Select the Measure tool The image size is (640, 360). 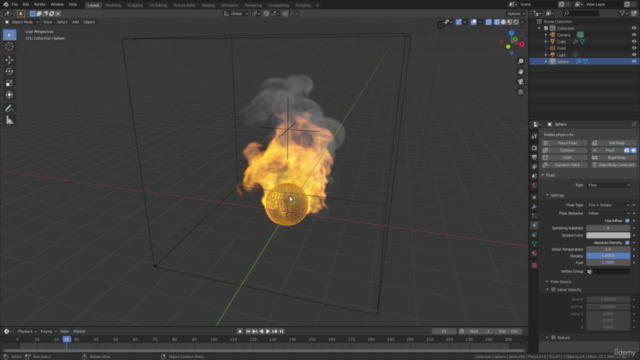[9, 120]
